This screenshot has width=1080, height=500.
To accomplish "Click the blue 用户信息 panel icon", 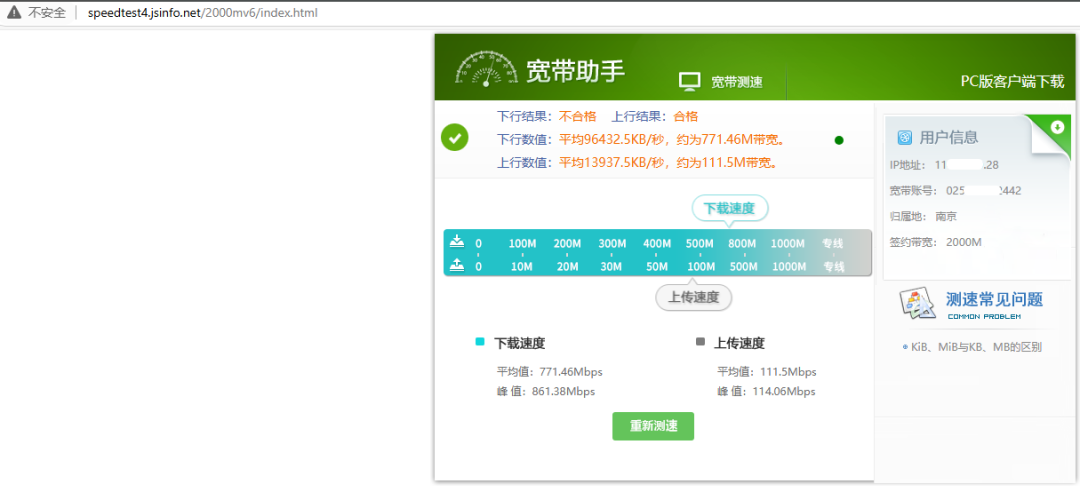I will click(x=904, y=138).
